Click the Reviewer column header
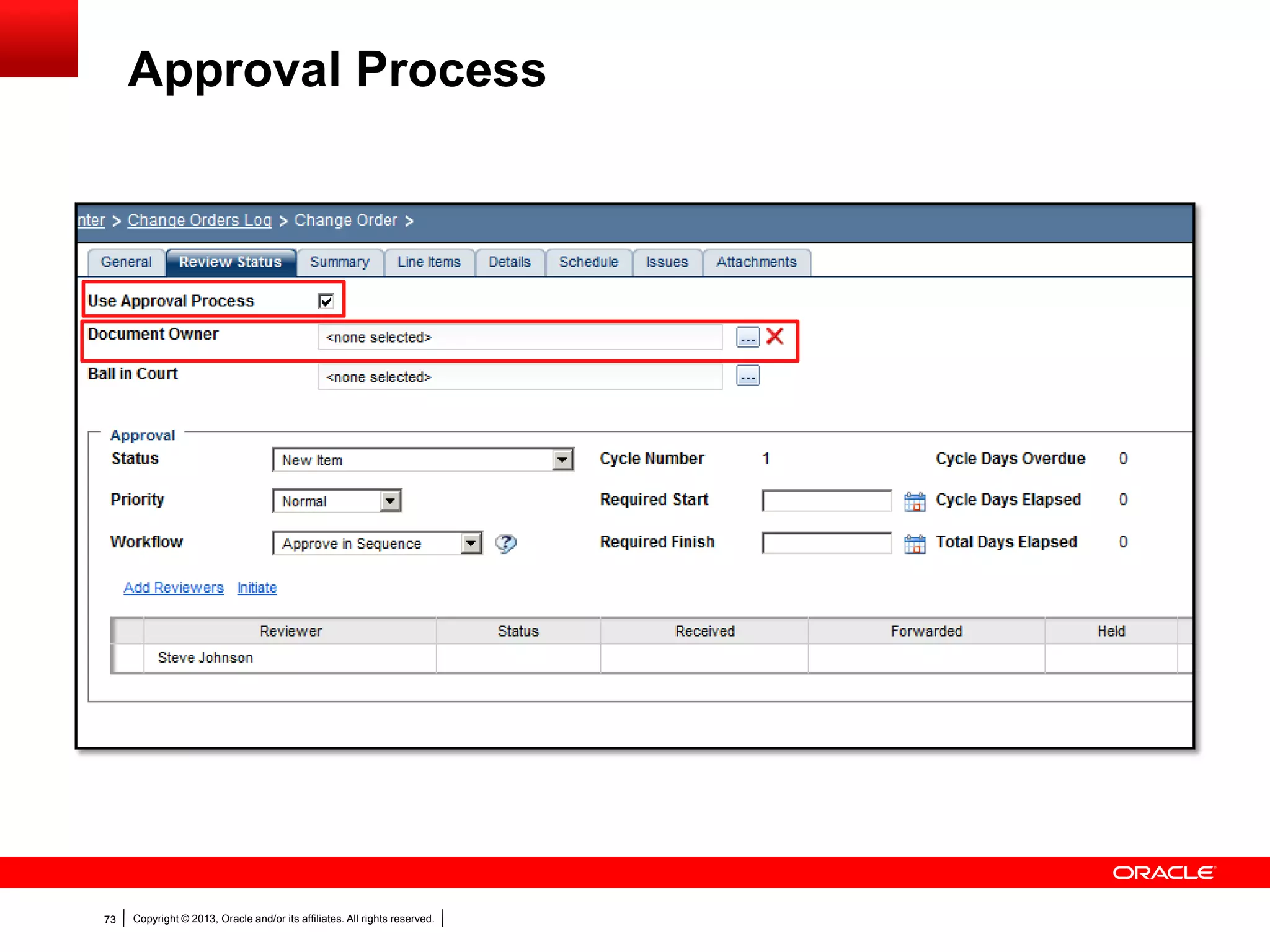1270x952 pixels. (x=290, y=631)
